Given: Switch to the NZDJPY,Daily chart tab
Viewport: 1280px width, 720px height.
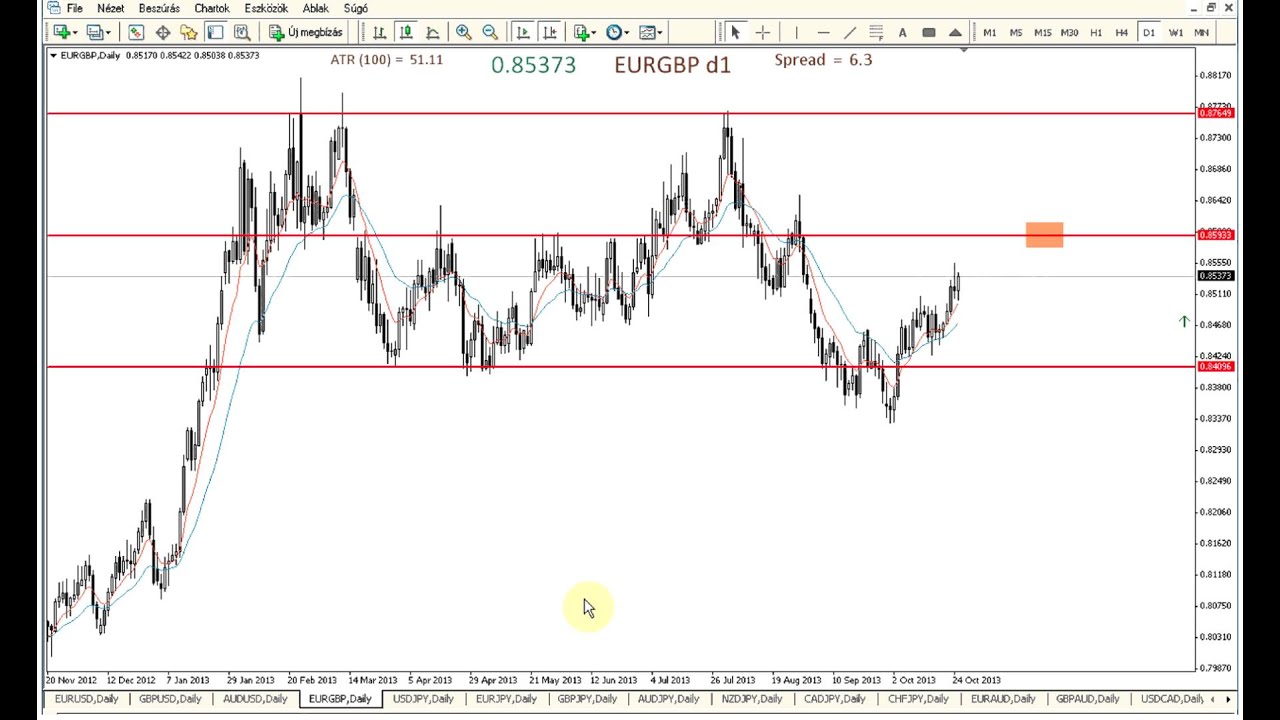Looking at the screenshot, I should point(752,699).
